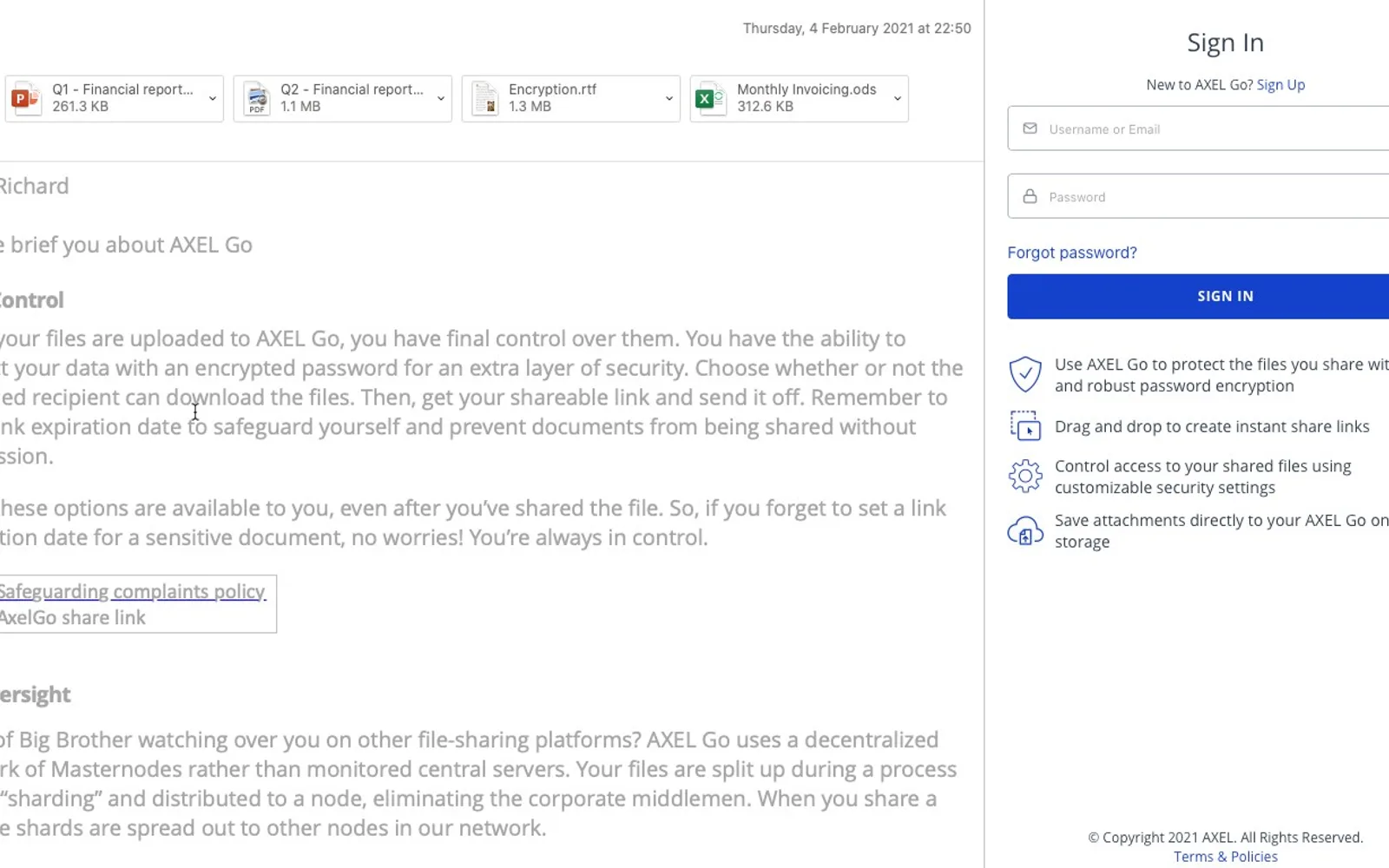This screenshot has height=868, width=1389.
Task: Open the Encryption.rtf attachment dropdown
Action: point(669,98)
